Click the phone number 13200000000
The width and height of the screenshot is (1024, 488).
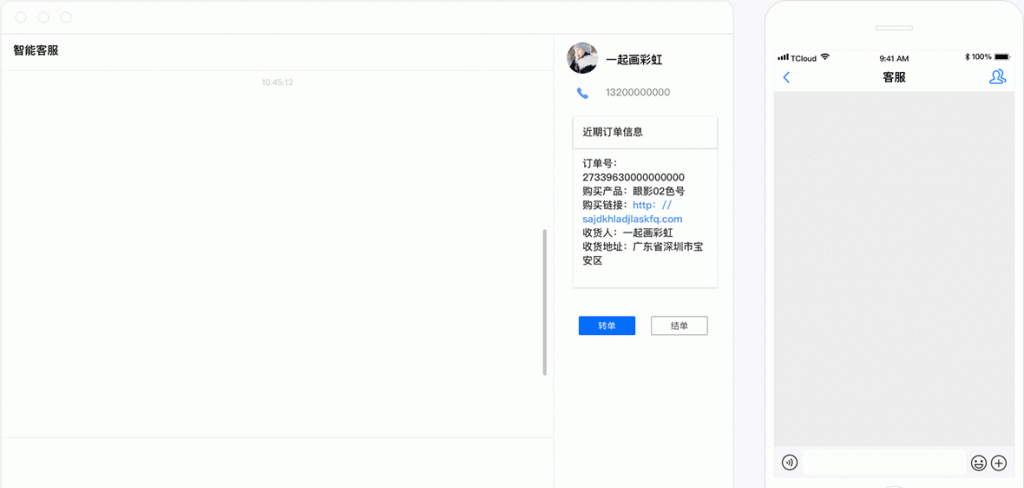tap(638, 93)
